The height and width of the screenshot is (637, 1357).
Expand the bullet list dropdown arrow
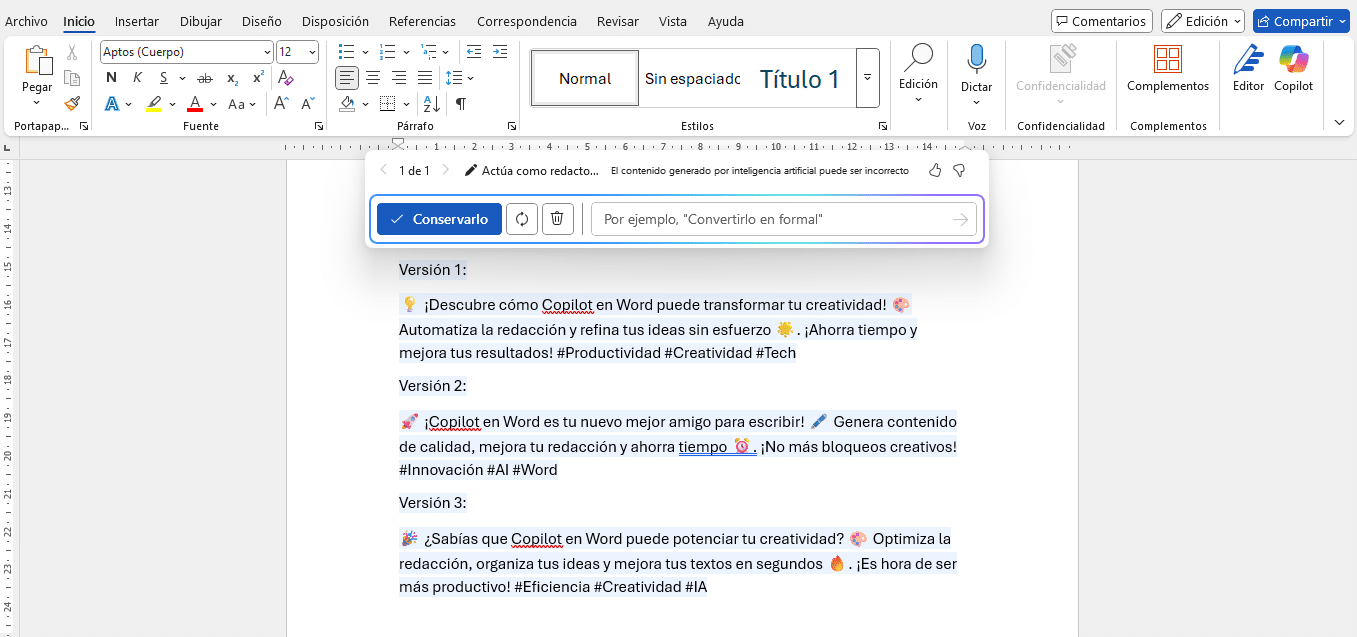[365, 52]
